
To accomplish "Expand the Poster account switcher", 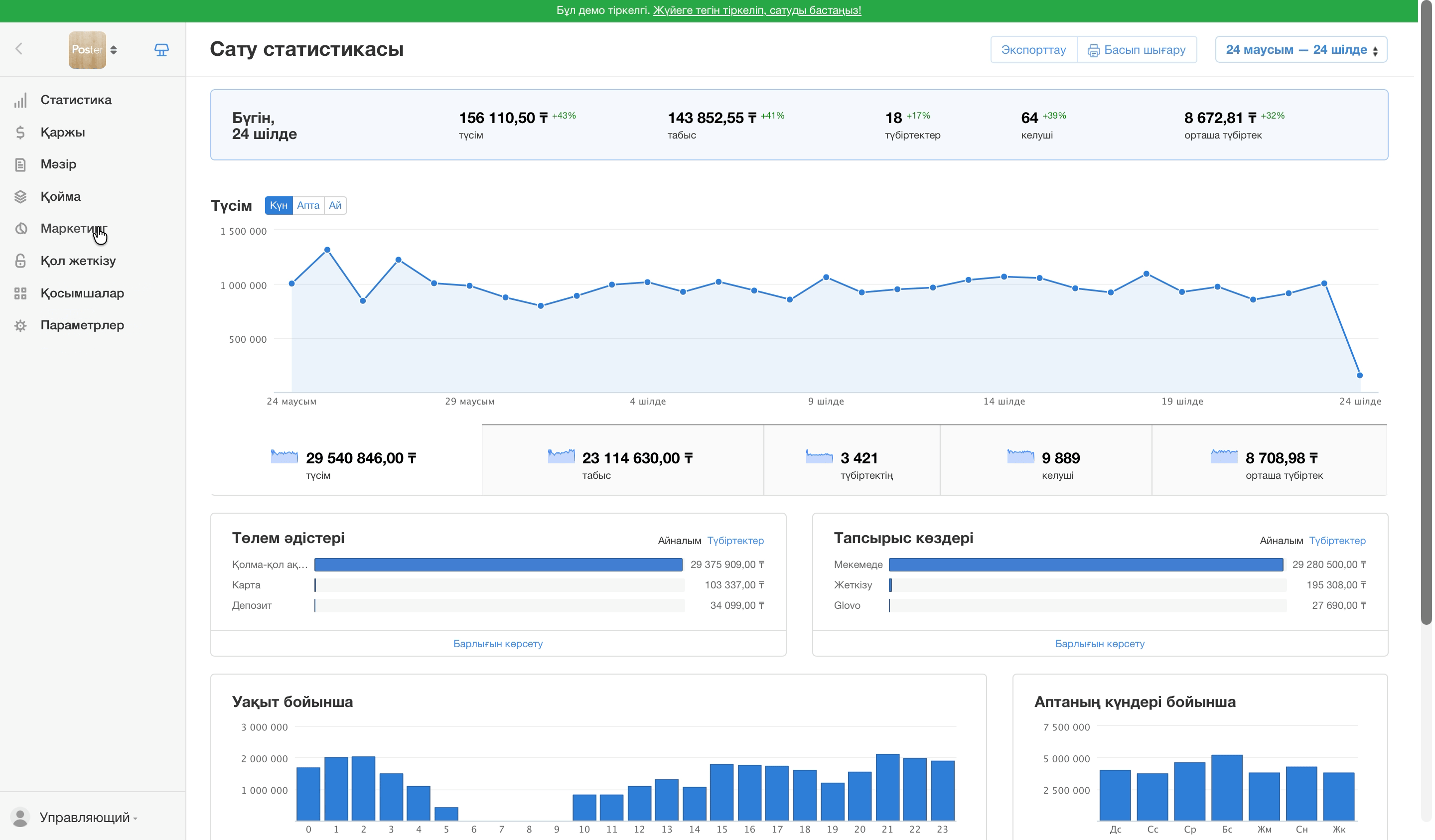I will (x=93, y=49).
